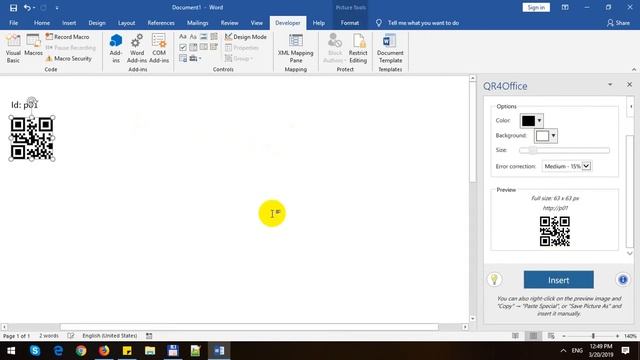This screenshot has width=640, height=360.
Task: Open QR4Office pane options menu
Action: (x=610, y=84)
